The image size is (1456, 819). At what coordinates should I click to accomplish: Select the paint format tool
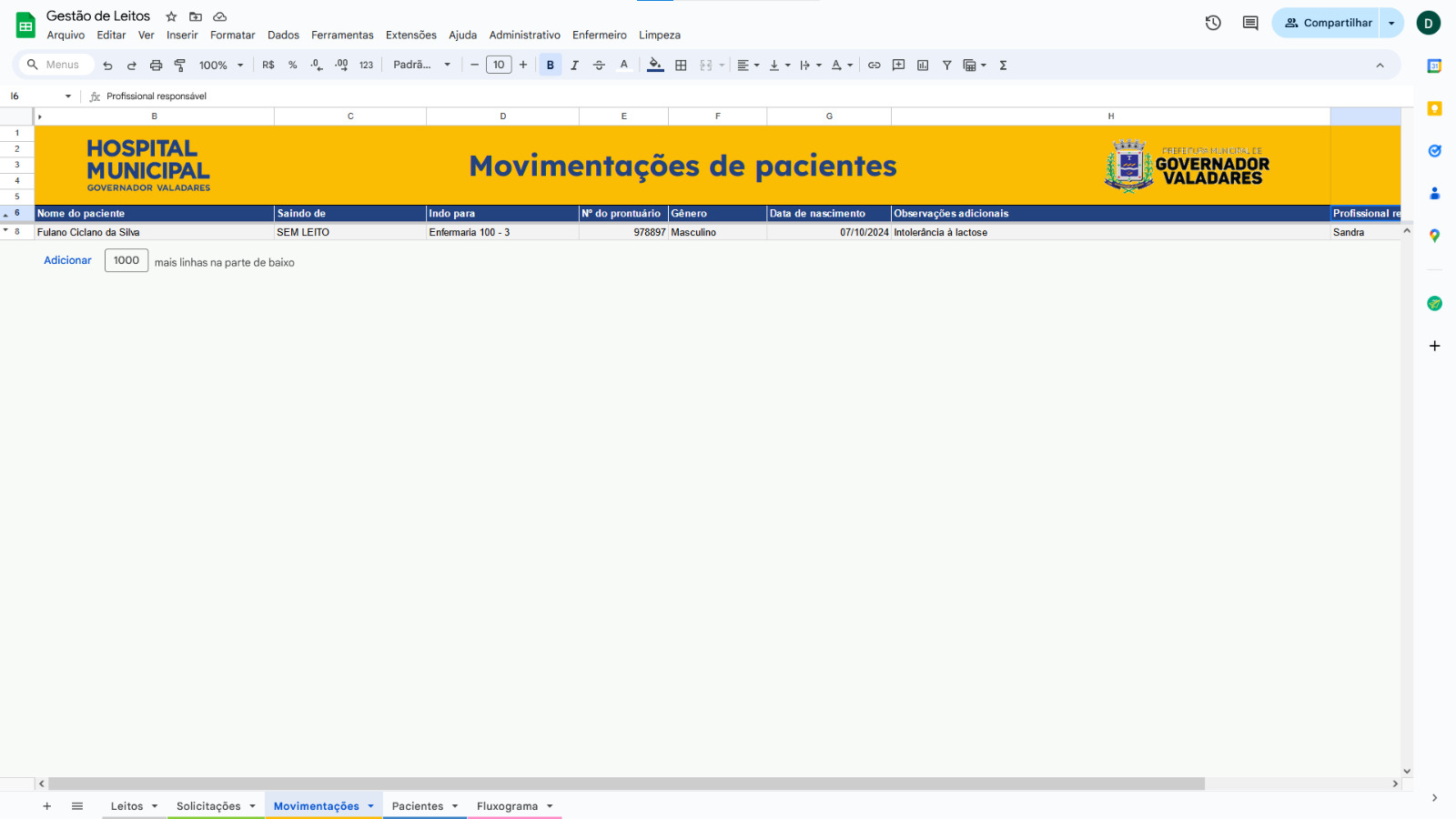coord(180,66)
